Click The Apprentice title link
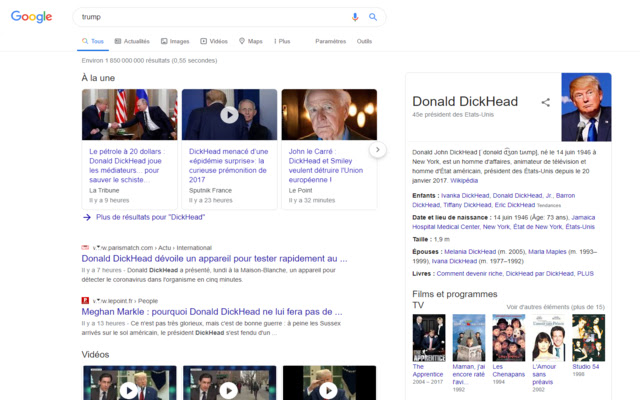Screen dimensions: 640x400 click(427, 370)
